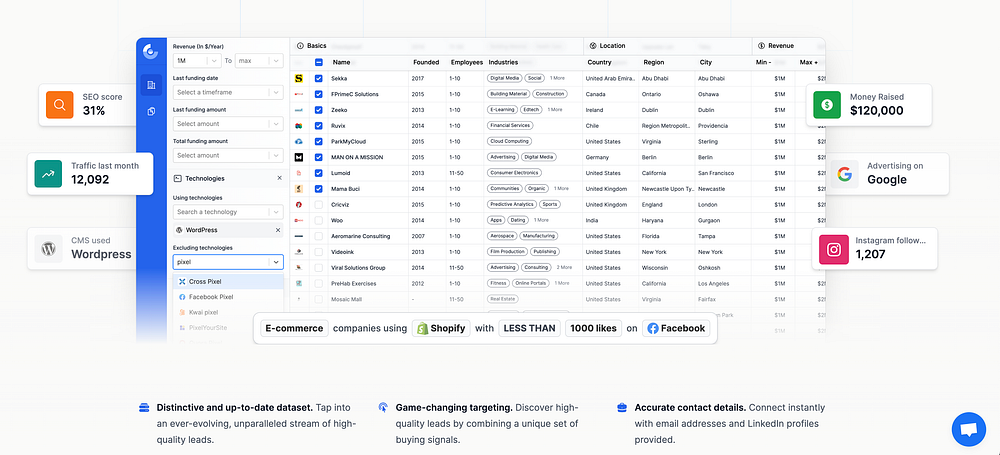
Task: Click the Location column group icon
Action: point(592,46)
